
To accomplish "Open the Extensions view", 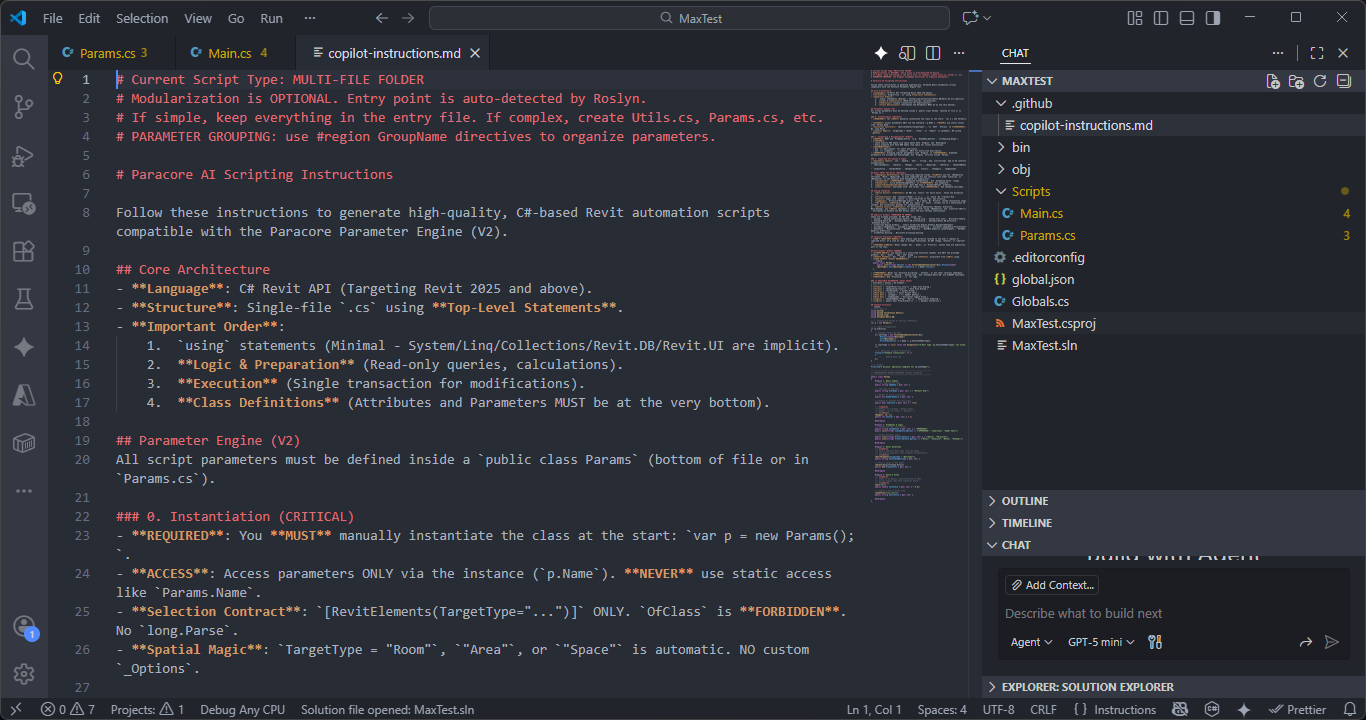I will 24,251.
